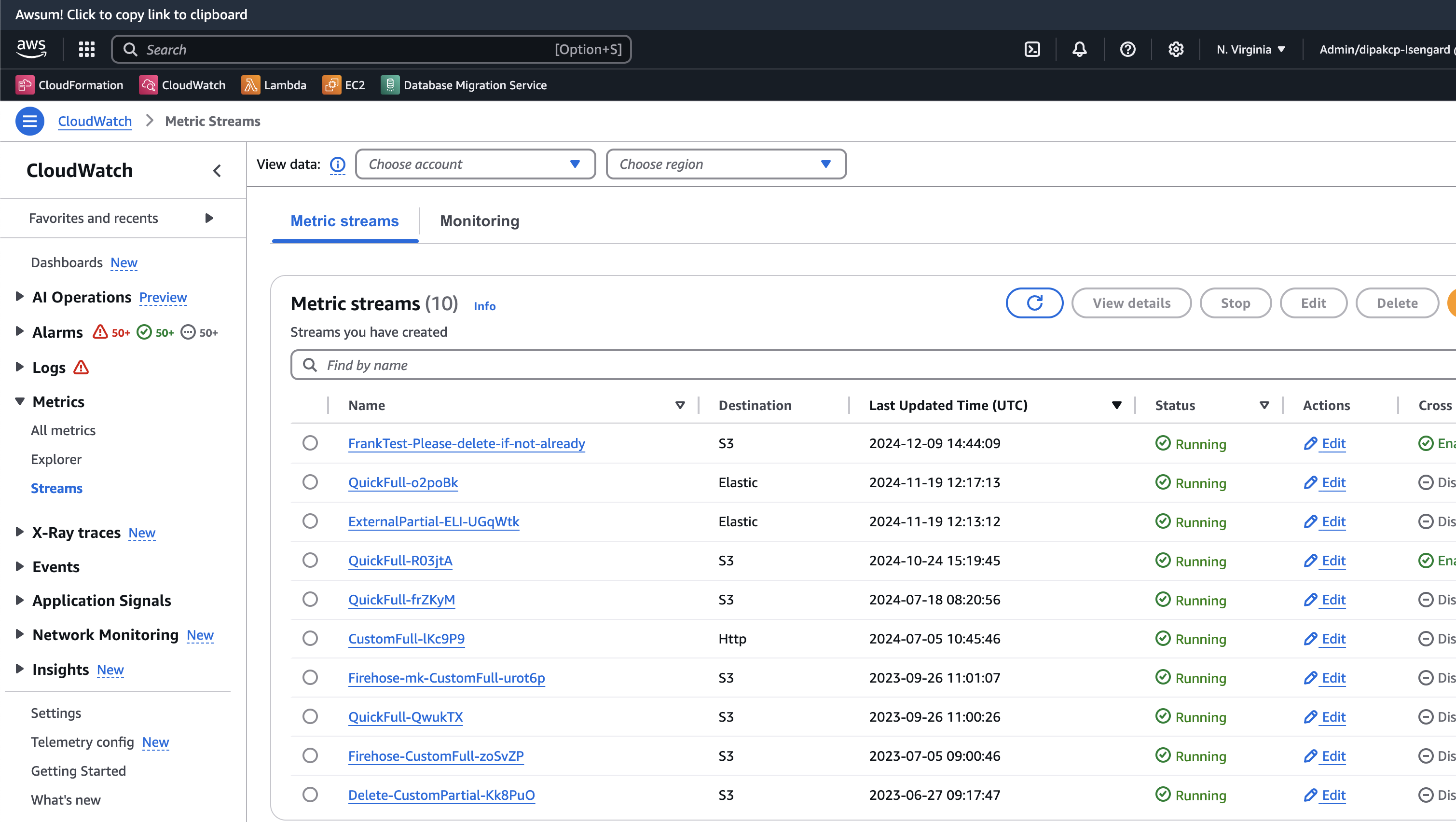This screenshot has width=1456, height=822.
Task: Open the QuickFull-R03jtA stream link
Action: coord(400,560)
